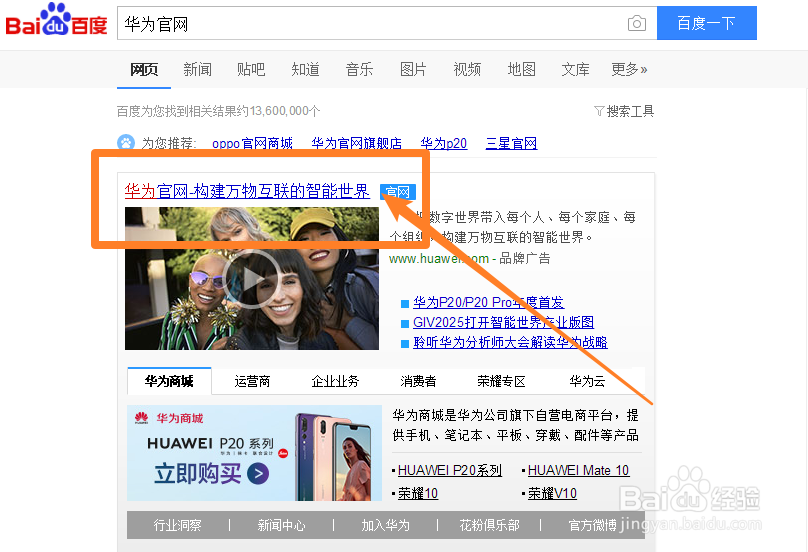Select the 华为商城 card tab
This screenshot has width=808, height=552.
[169, 381]
